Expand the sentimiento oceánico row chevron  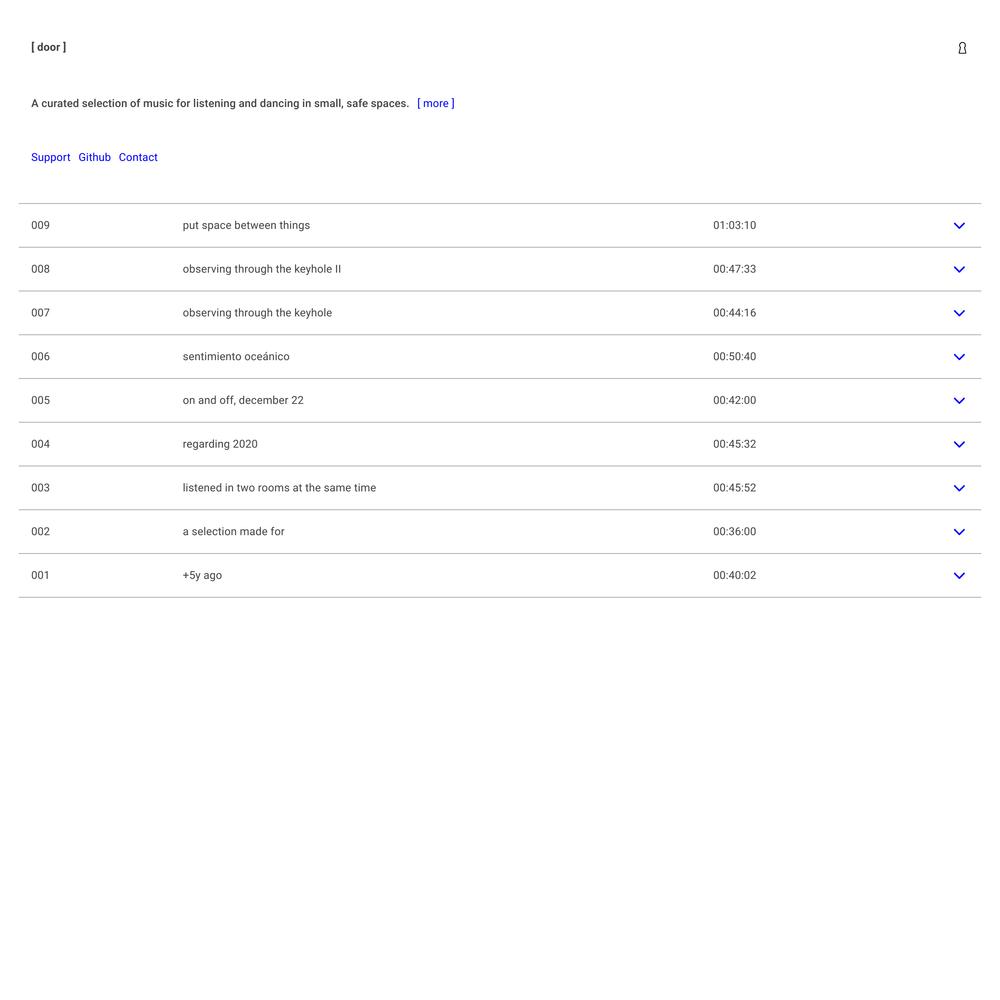click(959, 357)
